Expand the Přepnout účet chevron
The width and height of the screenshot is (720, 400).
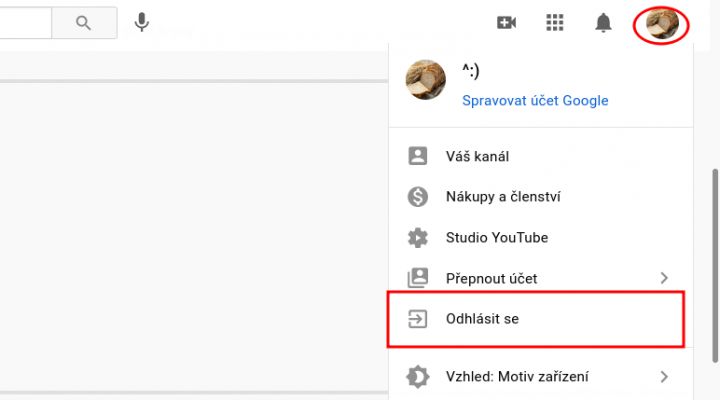[664, 278]
